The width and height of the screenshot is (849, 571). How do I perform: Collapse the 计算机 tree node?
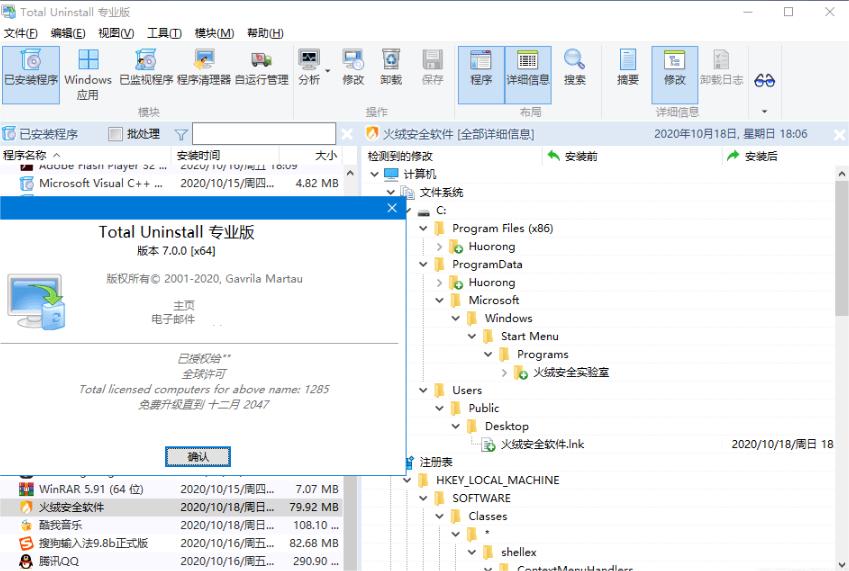[x=374, y=174]
